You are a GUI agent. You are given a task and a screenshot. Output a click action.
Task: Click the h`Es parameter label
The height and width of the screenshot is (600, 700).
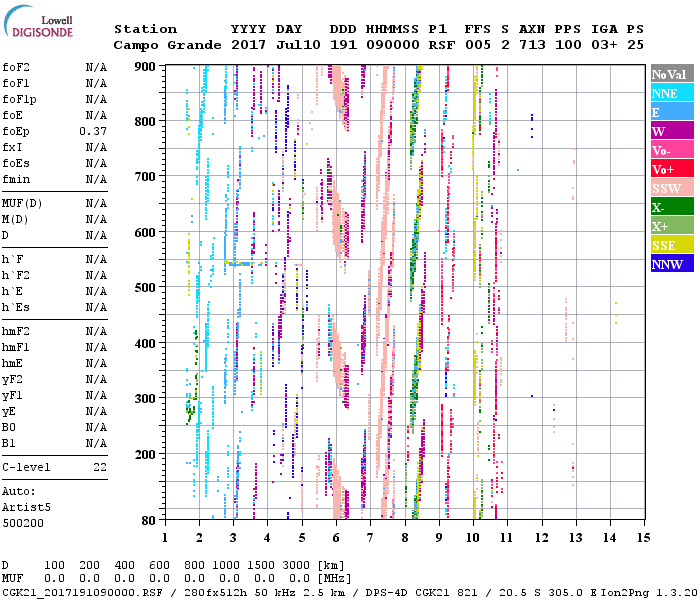click(16, 308)
